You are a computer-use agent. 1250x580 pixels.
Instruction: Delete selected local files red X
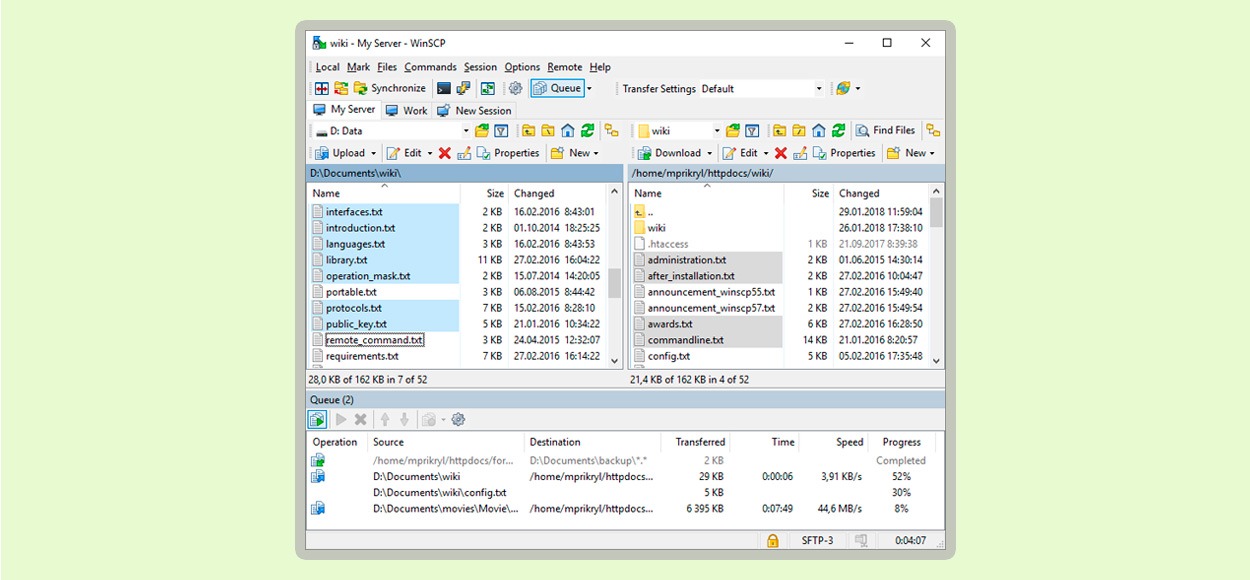click(445, 153)
